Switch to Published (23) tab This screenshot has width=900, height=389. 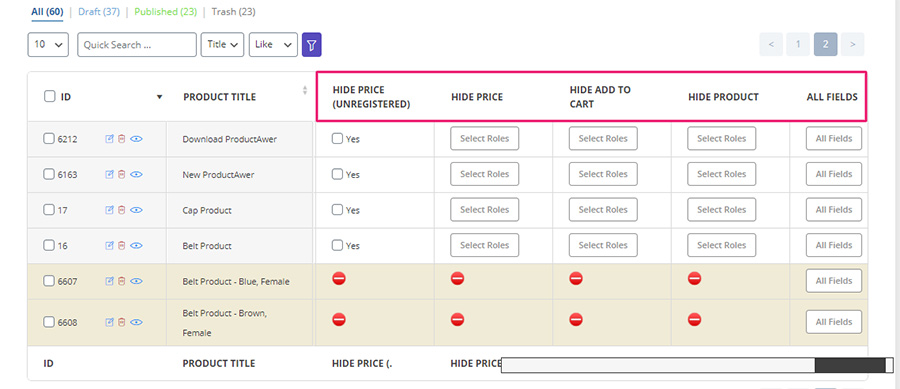tap(165, 11)
